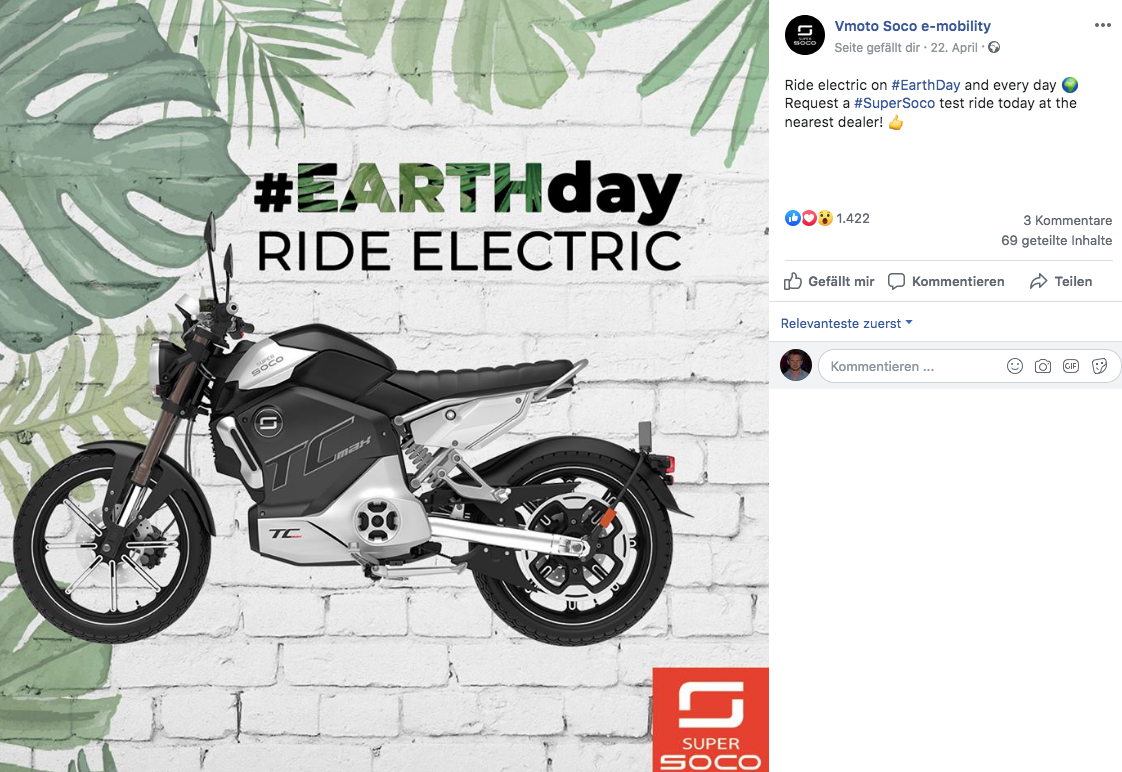The image size is (1122, 772).
Task: Click the globe public audience icon
Action: point(994,47)
